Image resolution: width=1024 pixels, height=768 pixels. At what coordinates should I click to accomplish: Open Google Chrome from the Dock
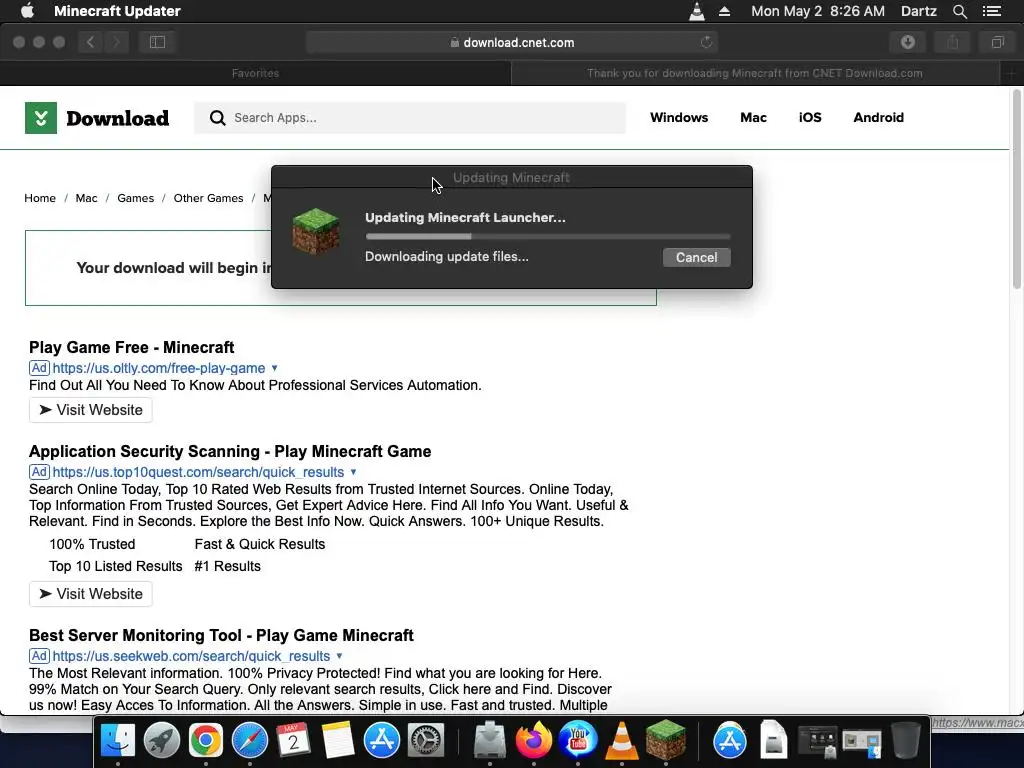tap(206, 741)
